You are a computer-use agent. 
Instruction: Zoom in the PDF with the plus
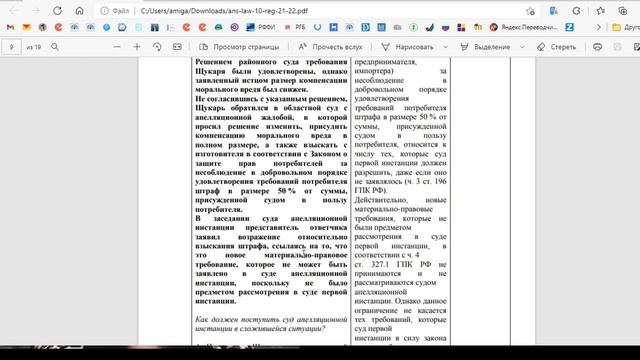[137, 47]
